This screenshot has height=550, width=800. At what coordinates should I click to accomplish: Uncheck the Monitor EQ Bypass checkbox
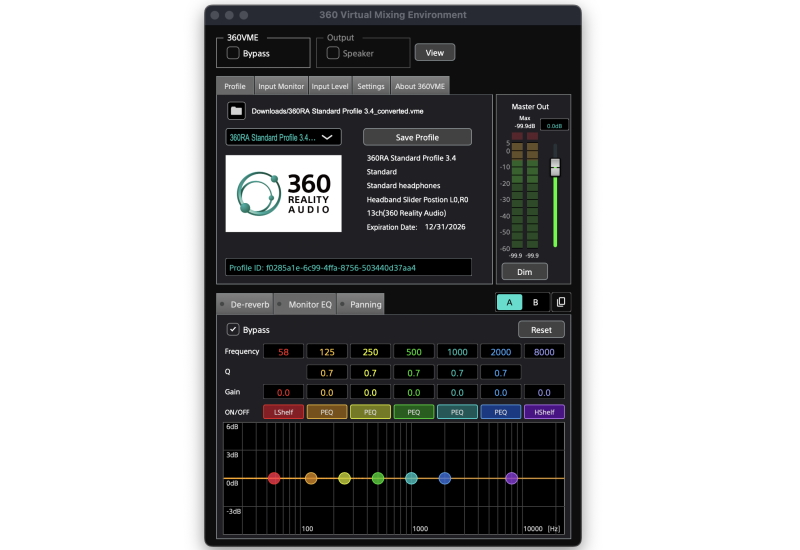click(x=233, y=329)
